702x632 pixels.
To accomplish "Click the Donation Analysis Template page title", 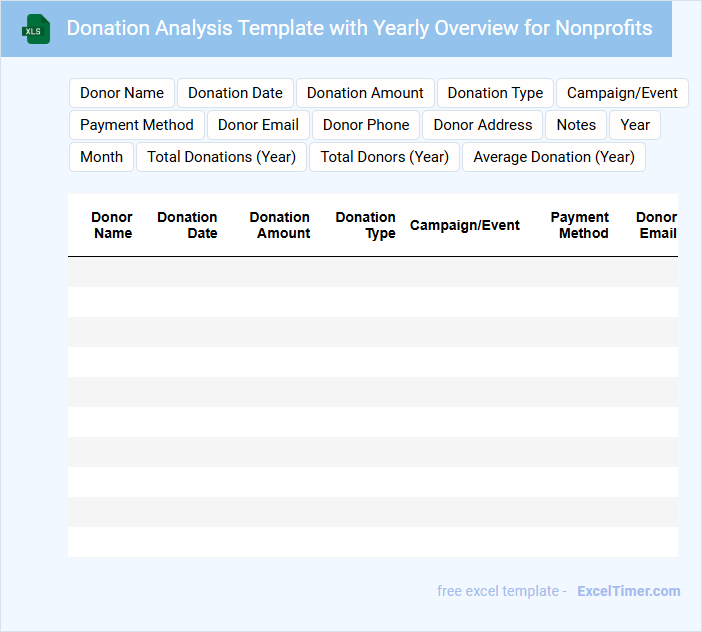I will [x=360, y=28].
